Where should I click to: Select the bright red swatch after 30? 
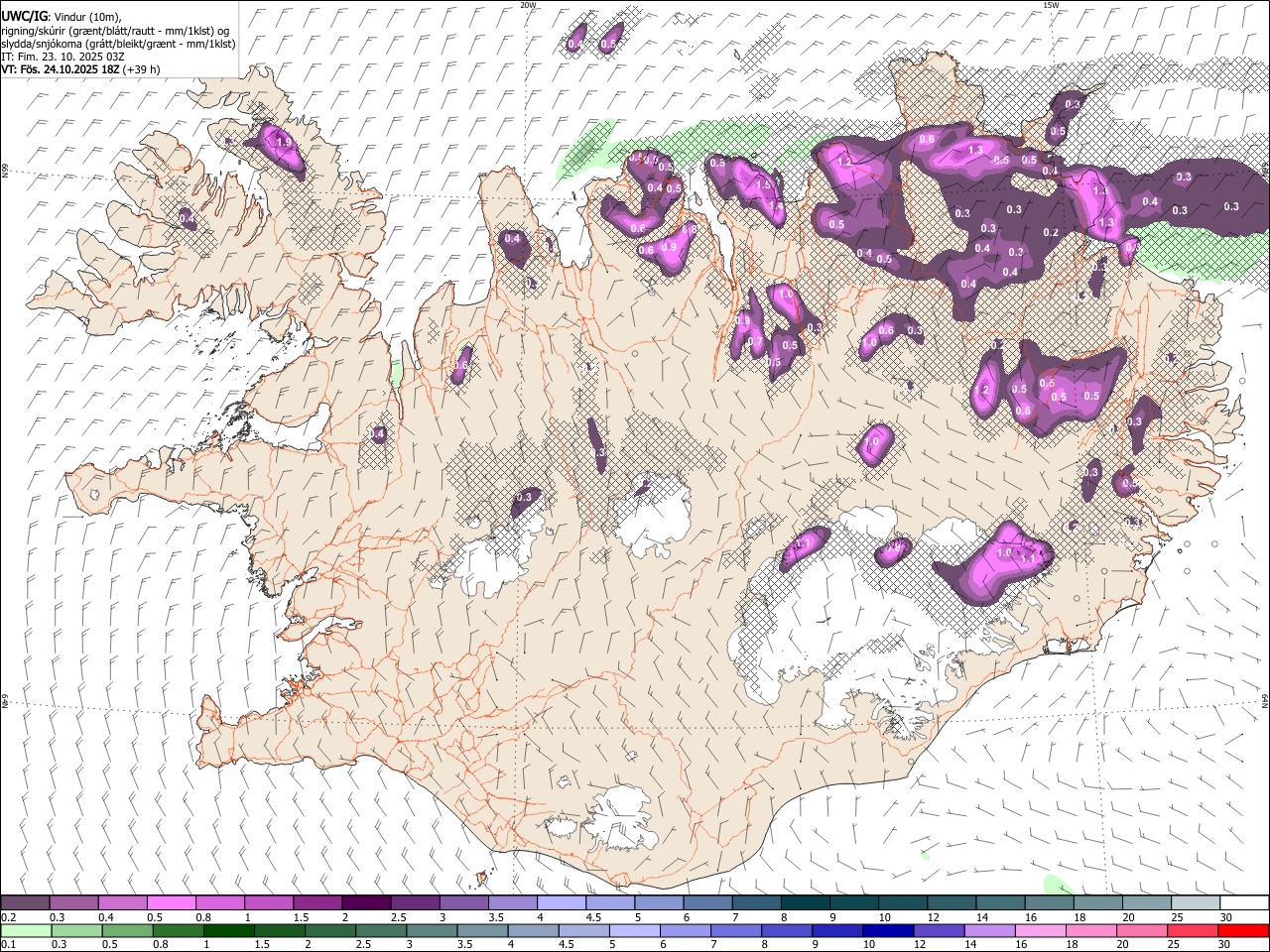click(1244, 930)
